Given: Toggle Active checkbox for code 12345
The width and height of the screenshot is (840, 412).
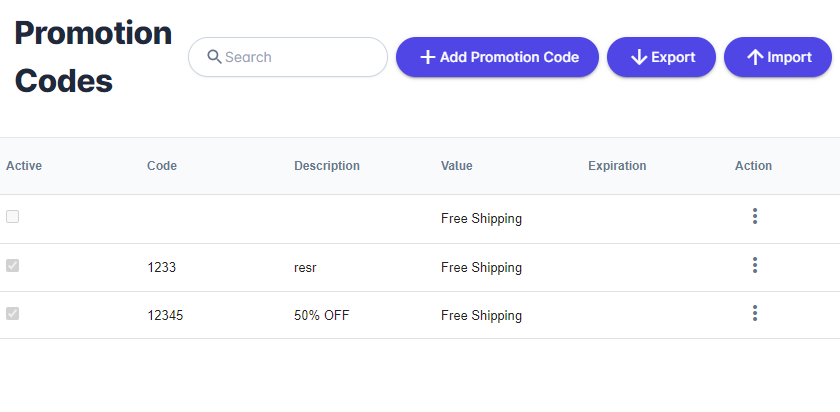Looking at the screenshot, I should coord(12,313).
